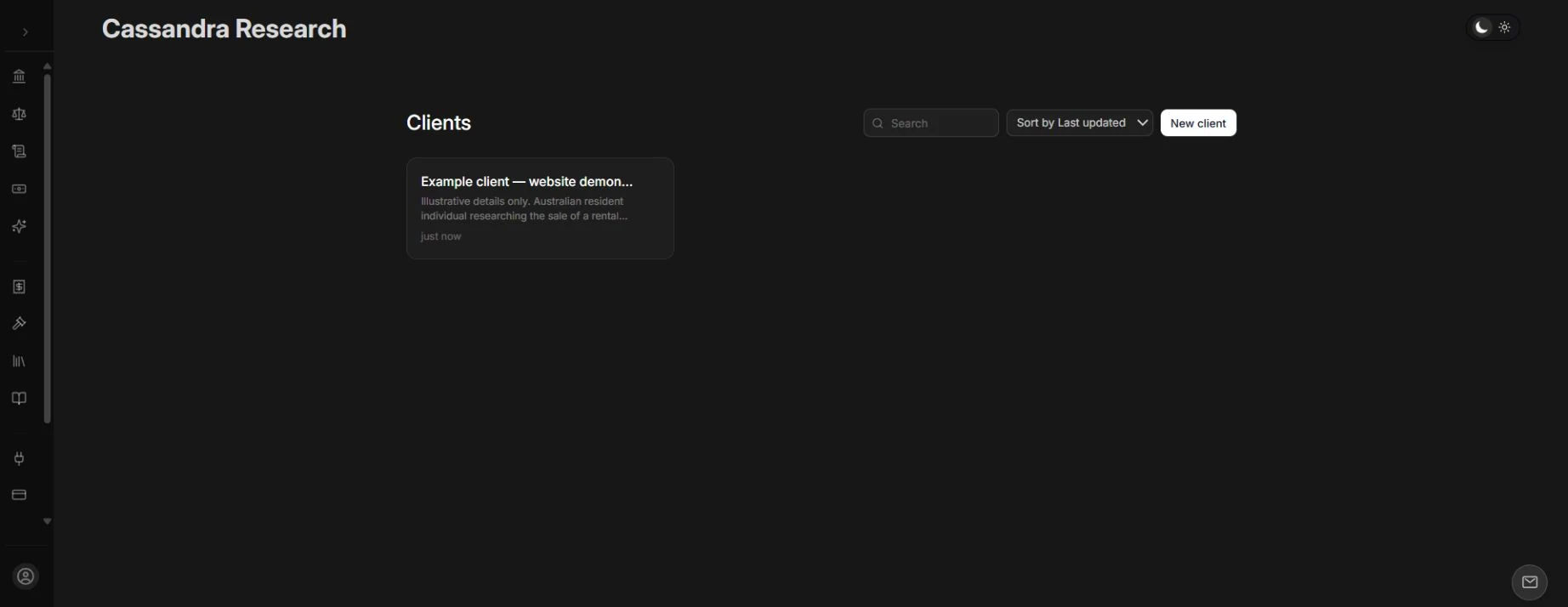Image resolution: width=1568 pixels, height=607 pixels.
Task: Switch to light mode sun icon
Action: coord(1505,27)
